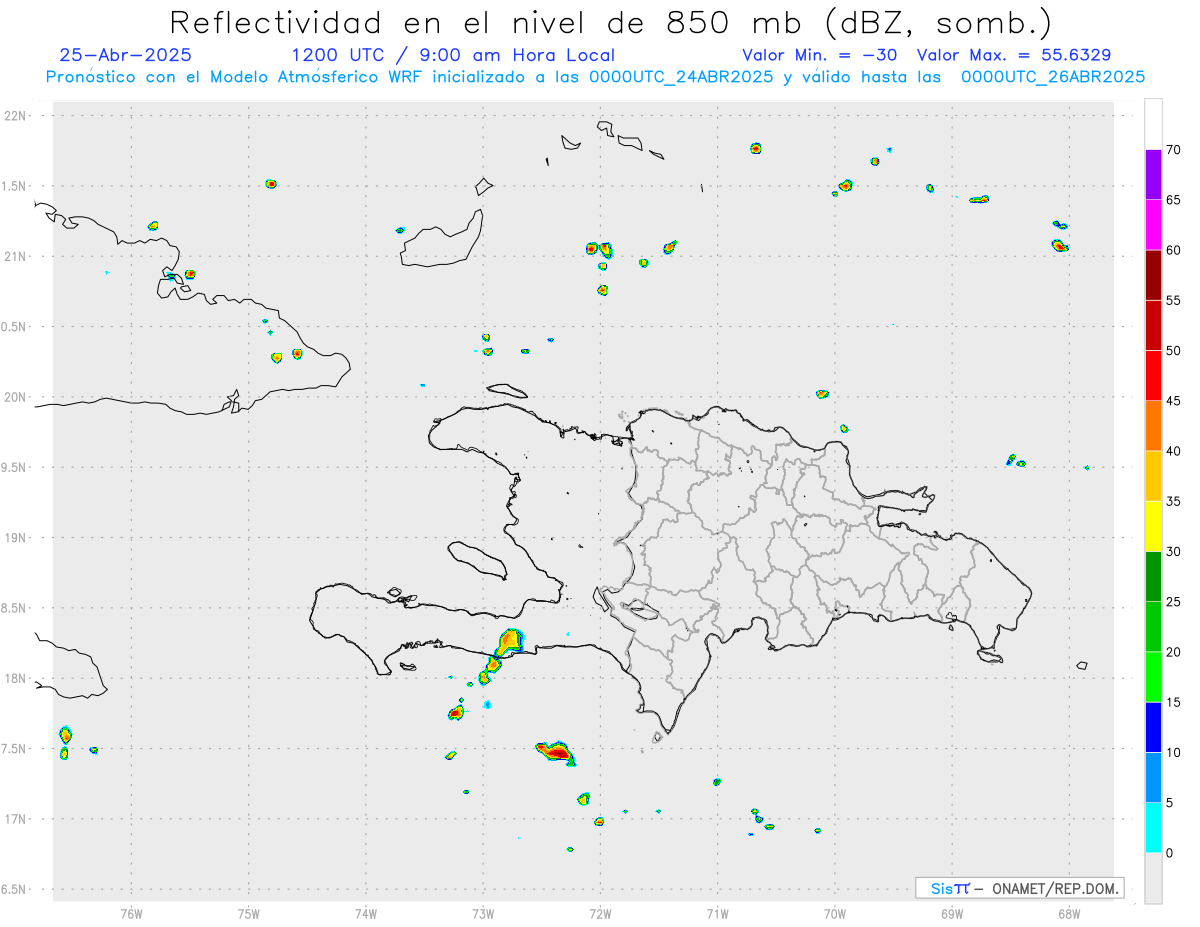Click the orange 40-45 dBZ color band
The height and width of the screenshot is (927, 1200).
(1153, 425)
